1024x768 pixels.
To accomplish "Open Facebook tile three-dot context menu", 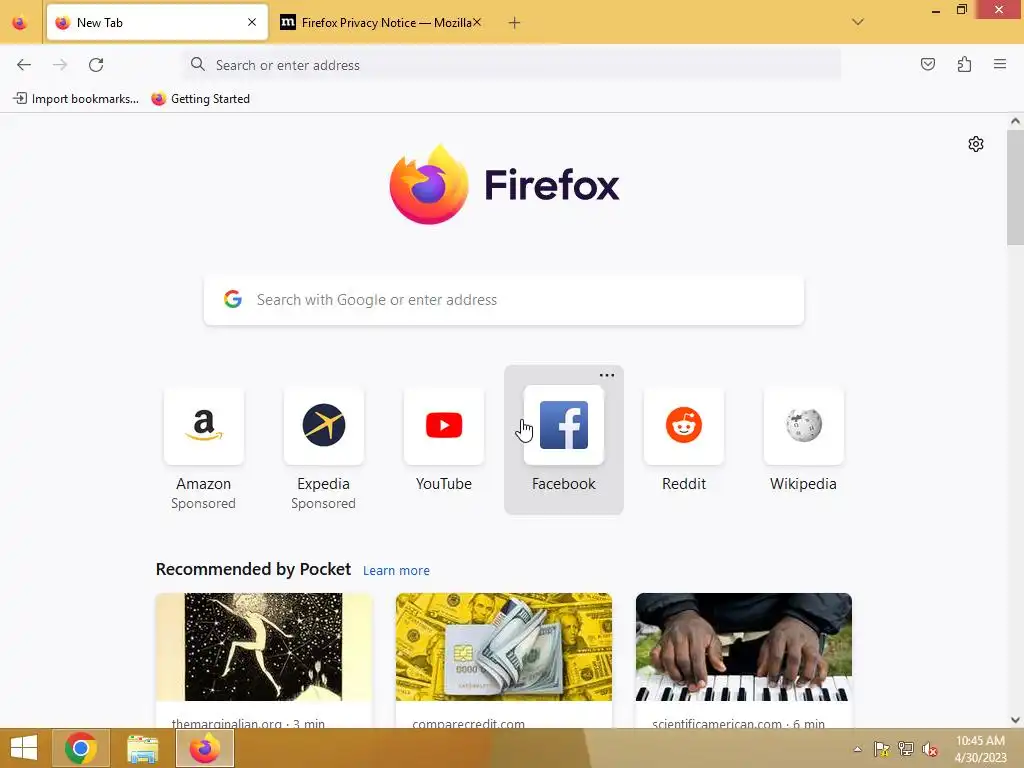I will click(x=607, y=376).
